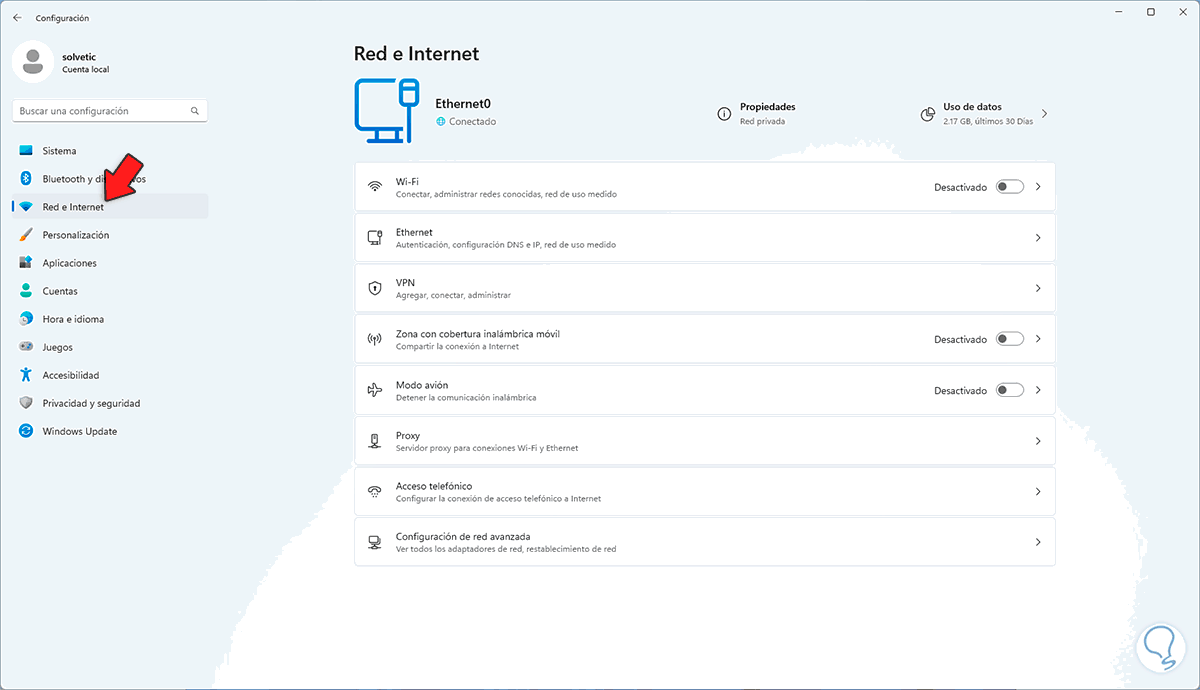Click the search magnifier icon

(x=195, y=111)
